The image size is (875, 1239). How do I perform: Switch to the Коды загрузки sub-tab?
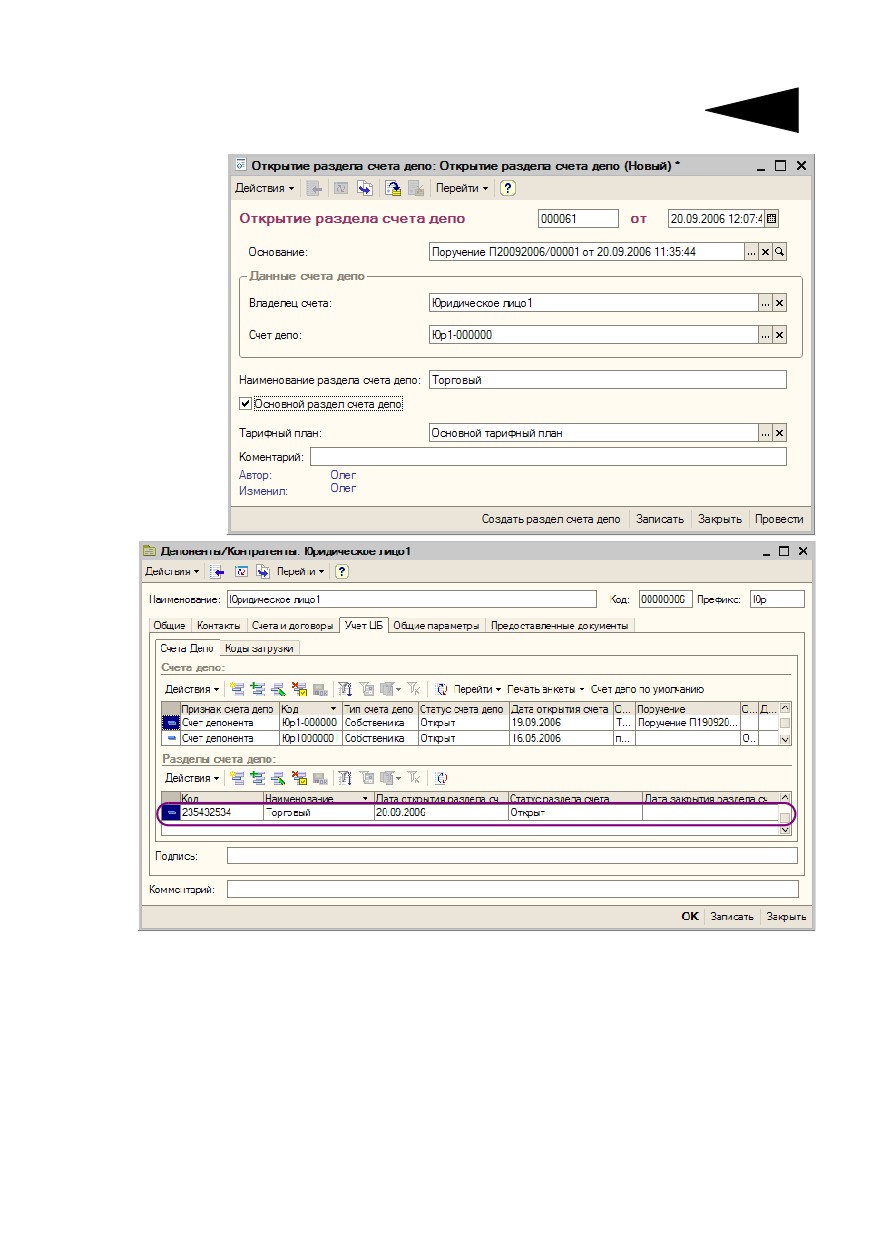(259, 648)
